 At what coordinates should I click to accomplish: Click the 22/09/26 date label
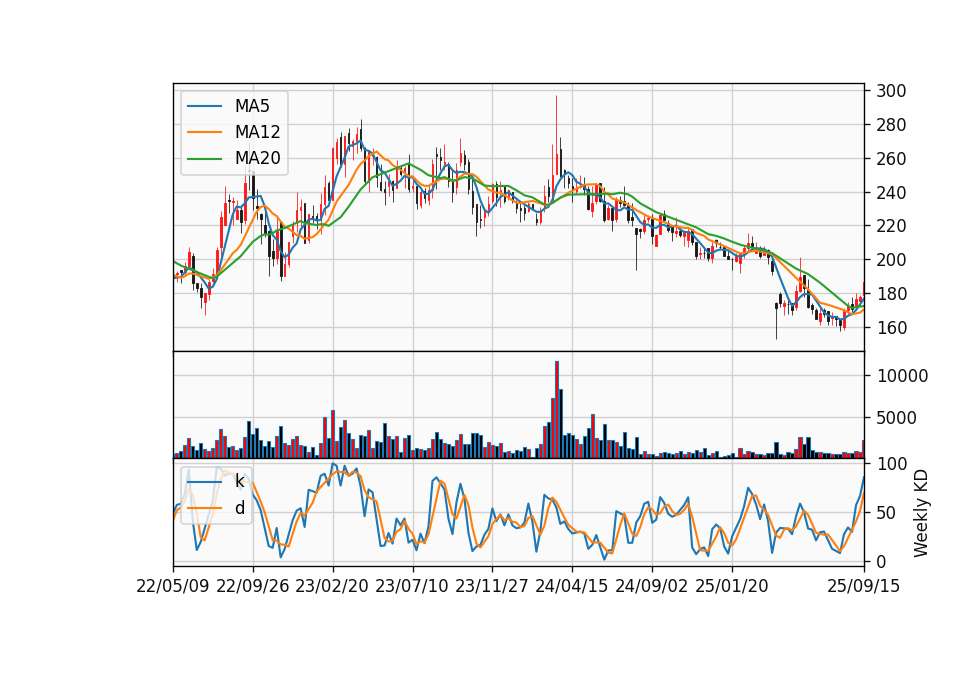click(x=253, y=586)
